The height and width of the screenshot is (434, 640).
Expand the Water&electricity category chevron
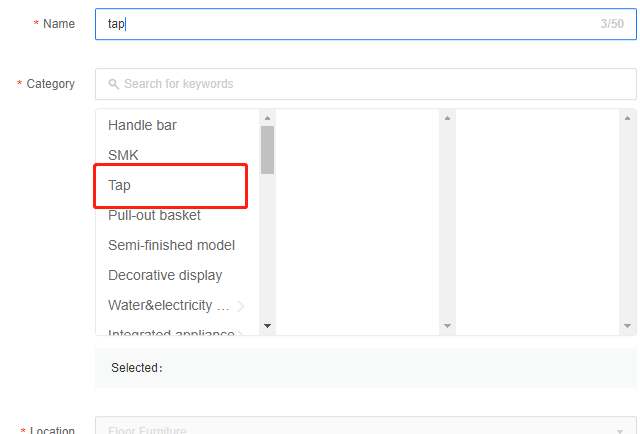point(241,306)
